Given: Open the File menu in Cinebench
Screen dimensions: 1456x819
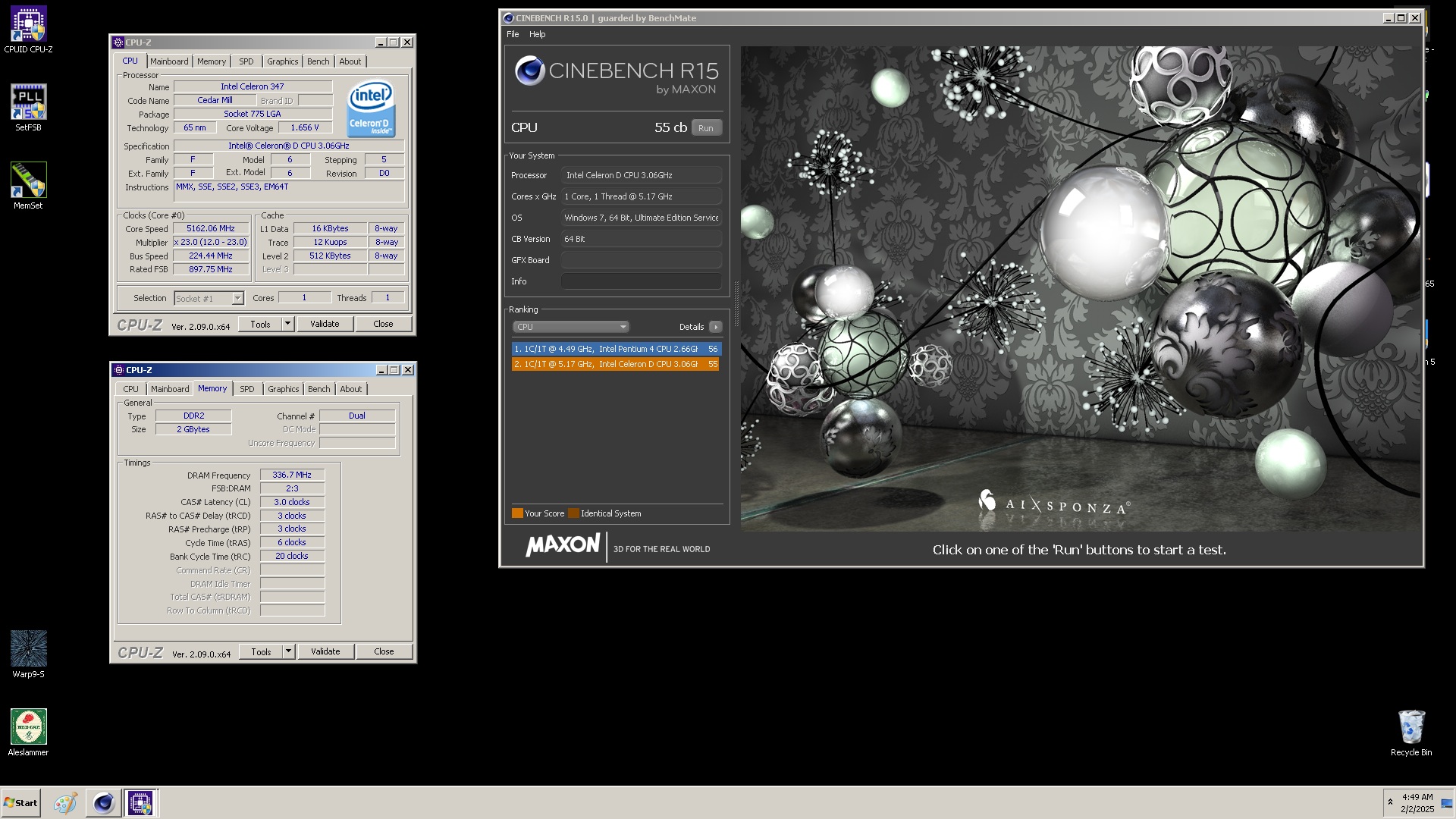Looking at the screenshot, I should [x=513, y=34].
